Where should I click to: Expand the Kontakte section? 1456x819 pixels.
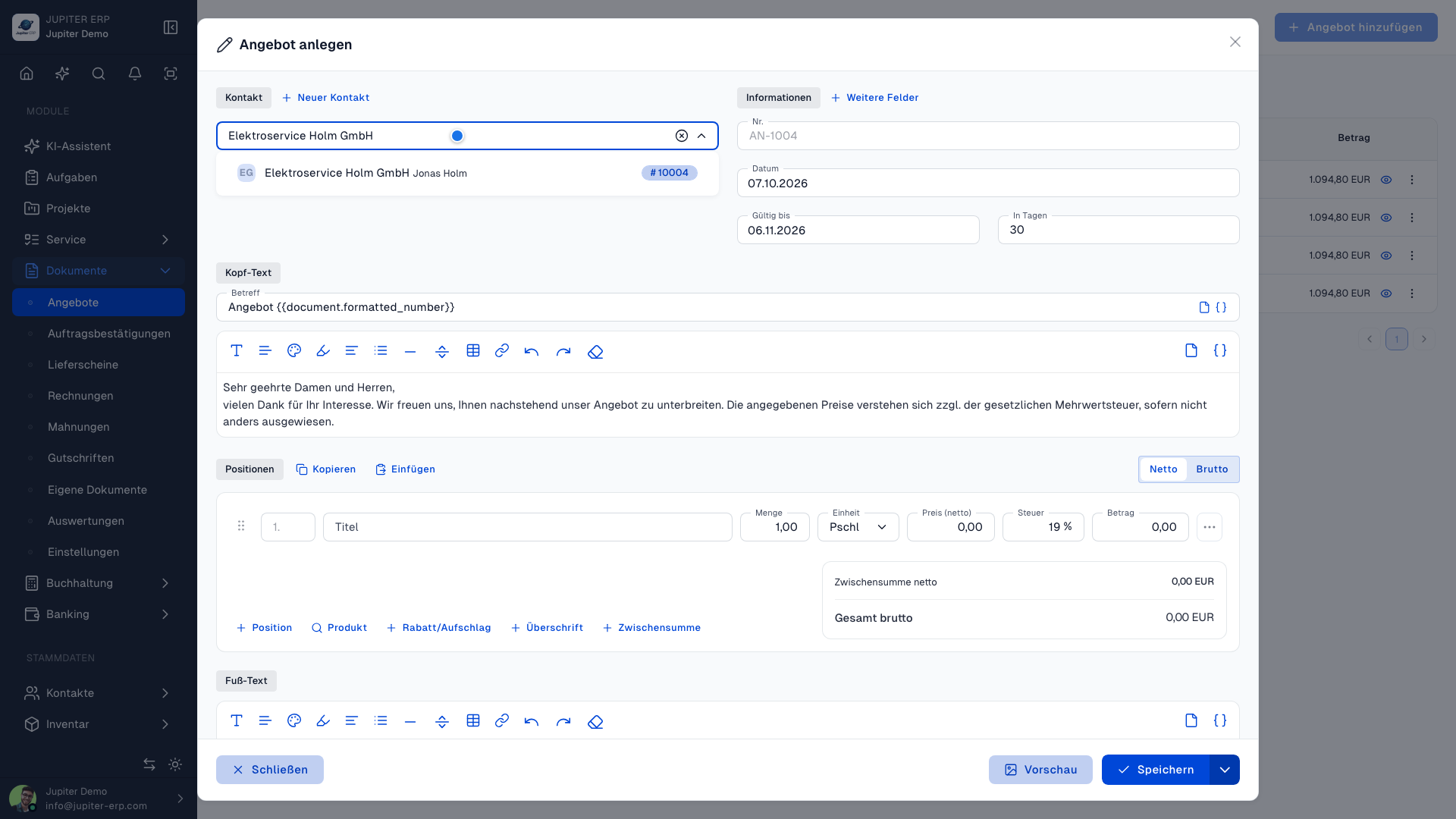[x=99, y=693]
